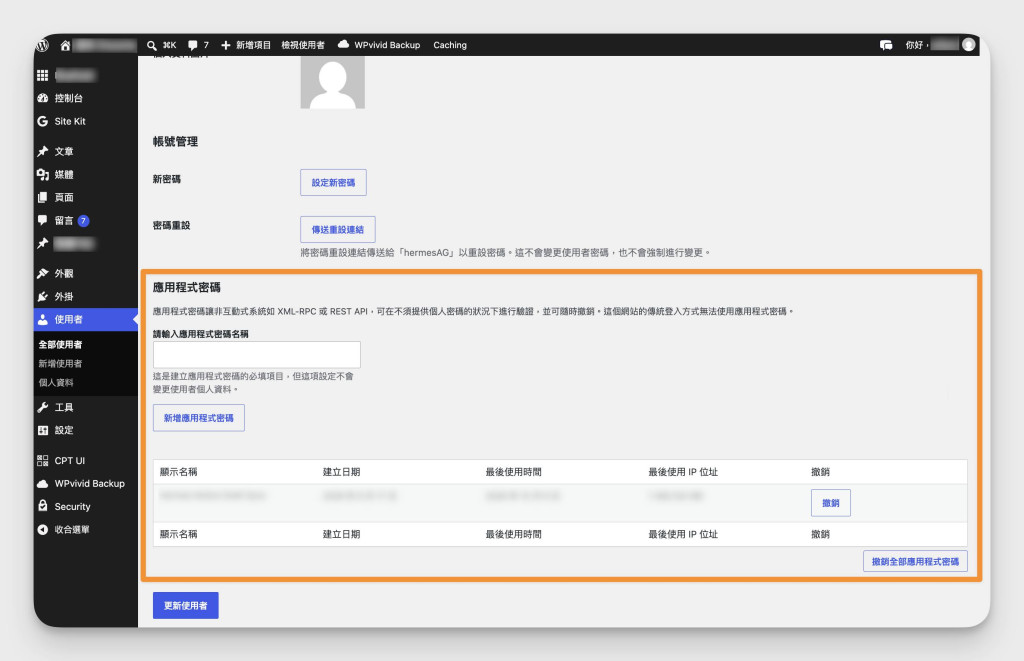Focus the 應用程式密碼名稱 input field
The height and width of the screenshot is (661, 1024).
point(257,355)
